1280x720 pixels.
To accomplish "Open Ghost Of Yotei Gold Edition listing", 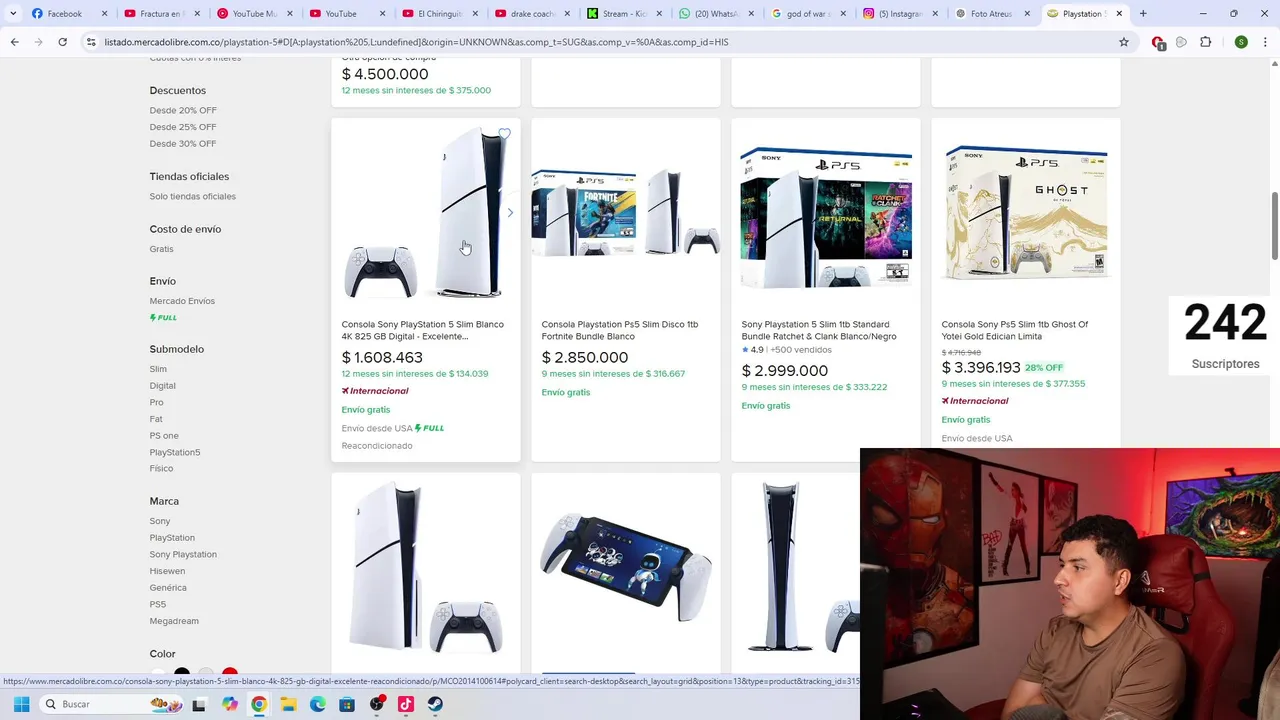I will (1015, 330).
